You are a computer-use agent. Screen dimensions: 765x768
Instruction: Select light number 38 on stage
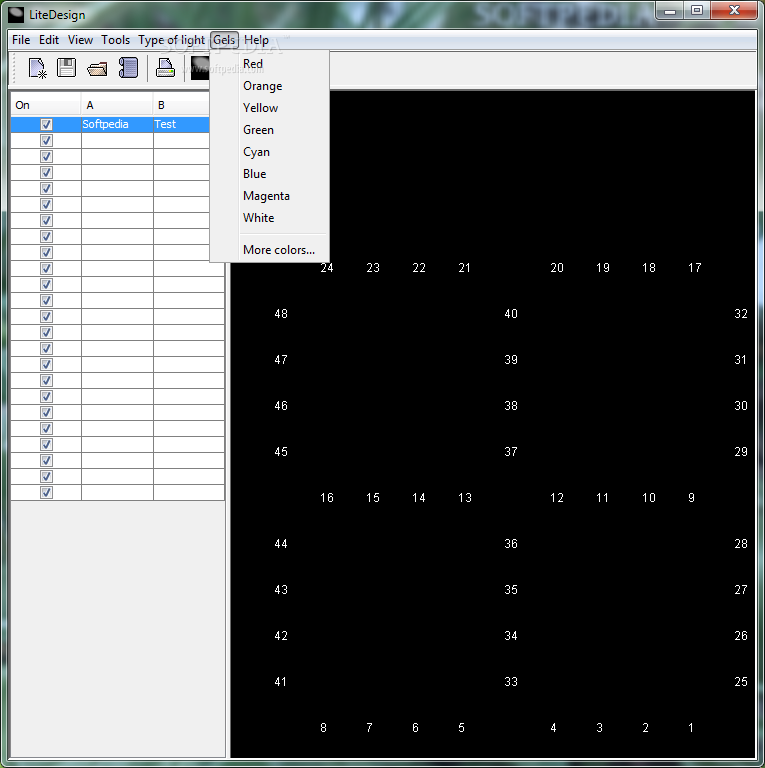[511, 406]
